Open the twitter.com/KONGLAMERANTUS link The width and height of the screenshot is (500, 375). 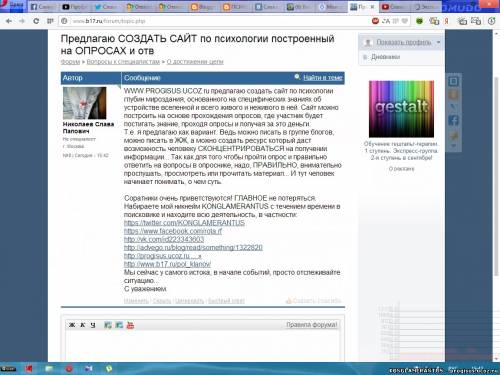click(184, 223)
